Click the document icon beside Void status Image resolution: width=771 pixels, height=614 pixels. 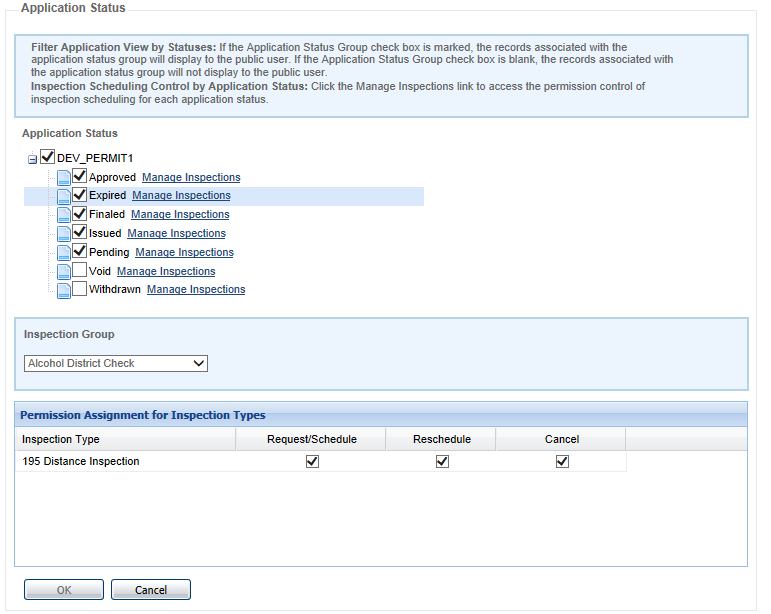64,271
